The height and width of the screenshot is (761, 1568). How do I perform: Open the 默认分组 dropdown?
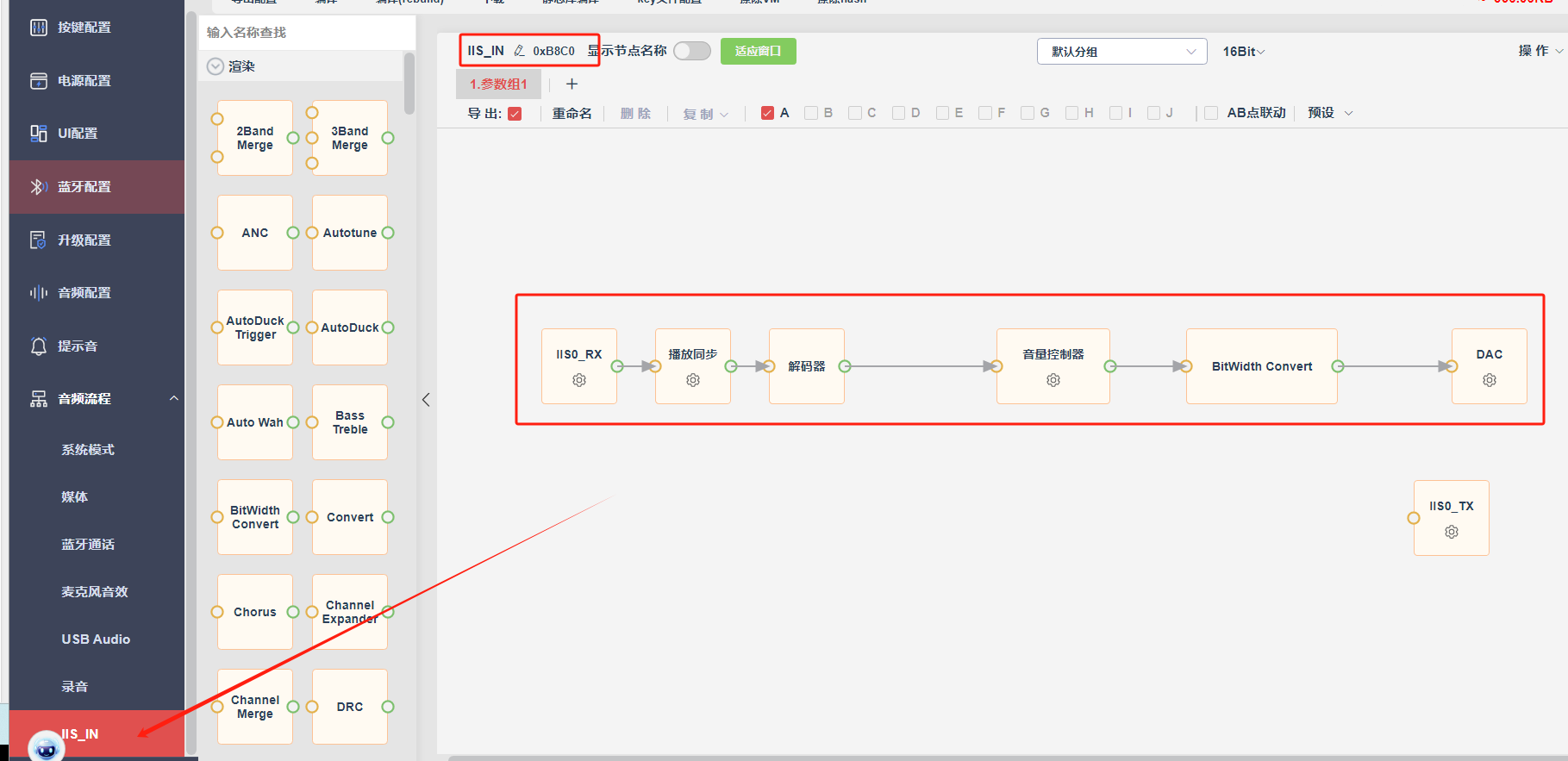[1121, 52]
